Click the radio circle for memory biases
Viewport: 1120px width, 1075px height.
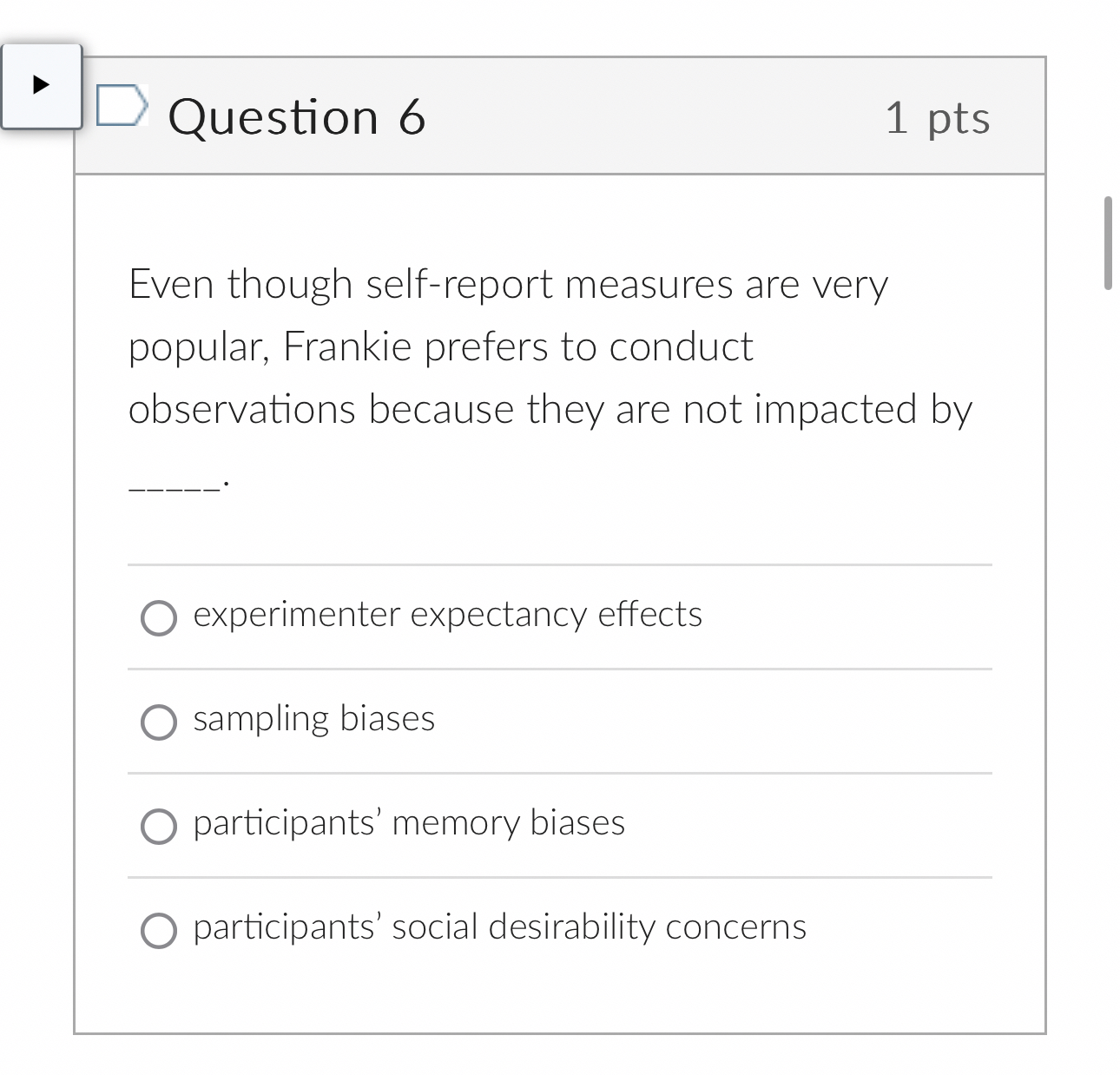click(x=158, y=826)
